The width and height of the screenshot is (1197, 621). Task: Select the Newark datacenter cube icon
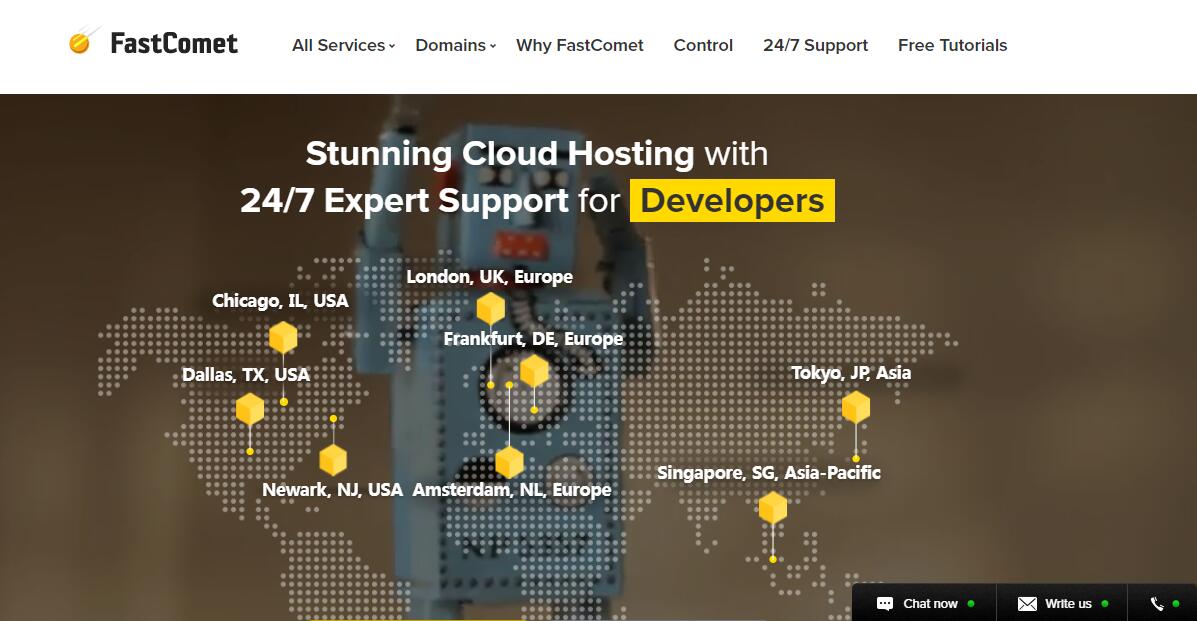coord(333,460)
